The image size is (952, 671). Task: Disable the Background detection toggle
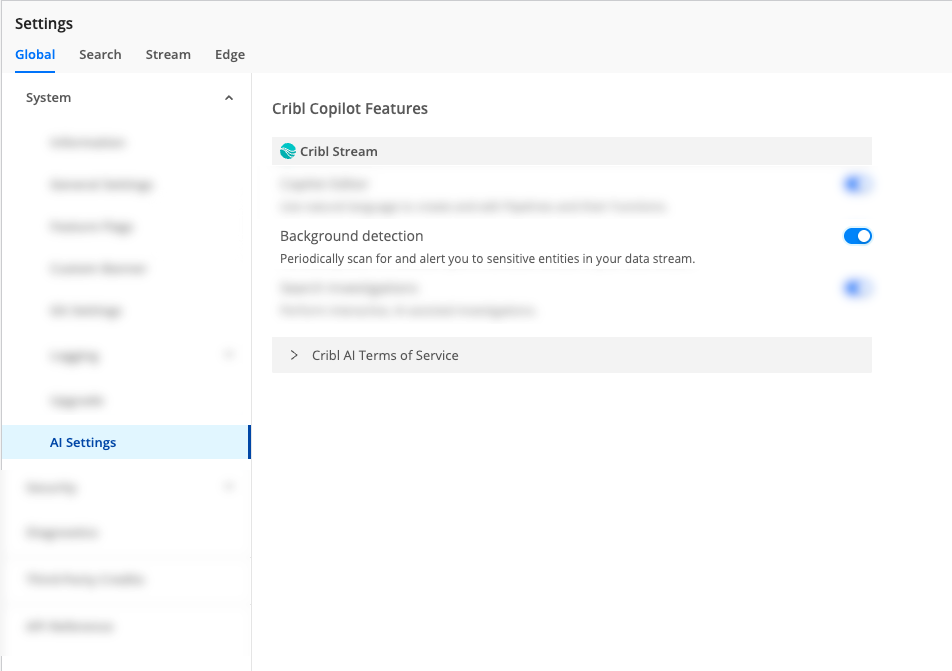(x=857, y=236)
